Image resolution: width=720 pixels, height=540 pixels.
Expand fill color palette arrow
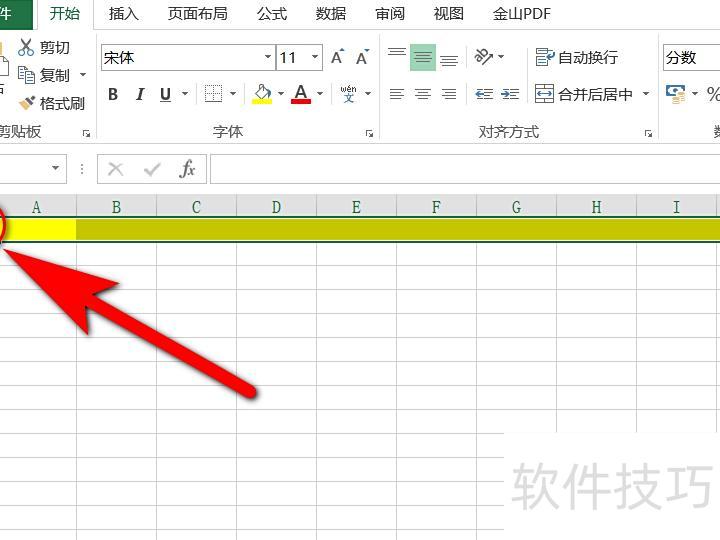click(281, 94)
